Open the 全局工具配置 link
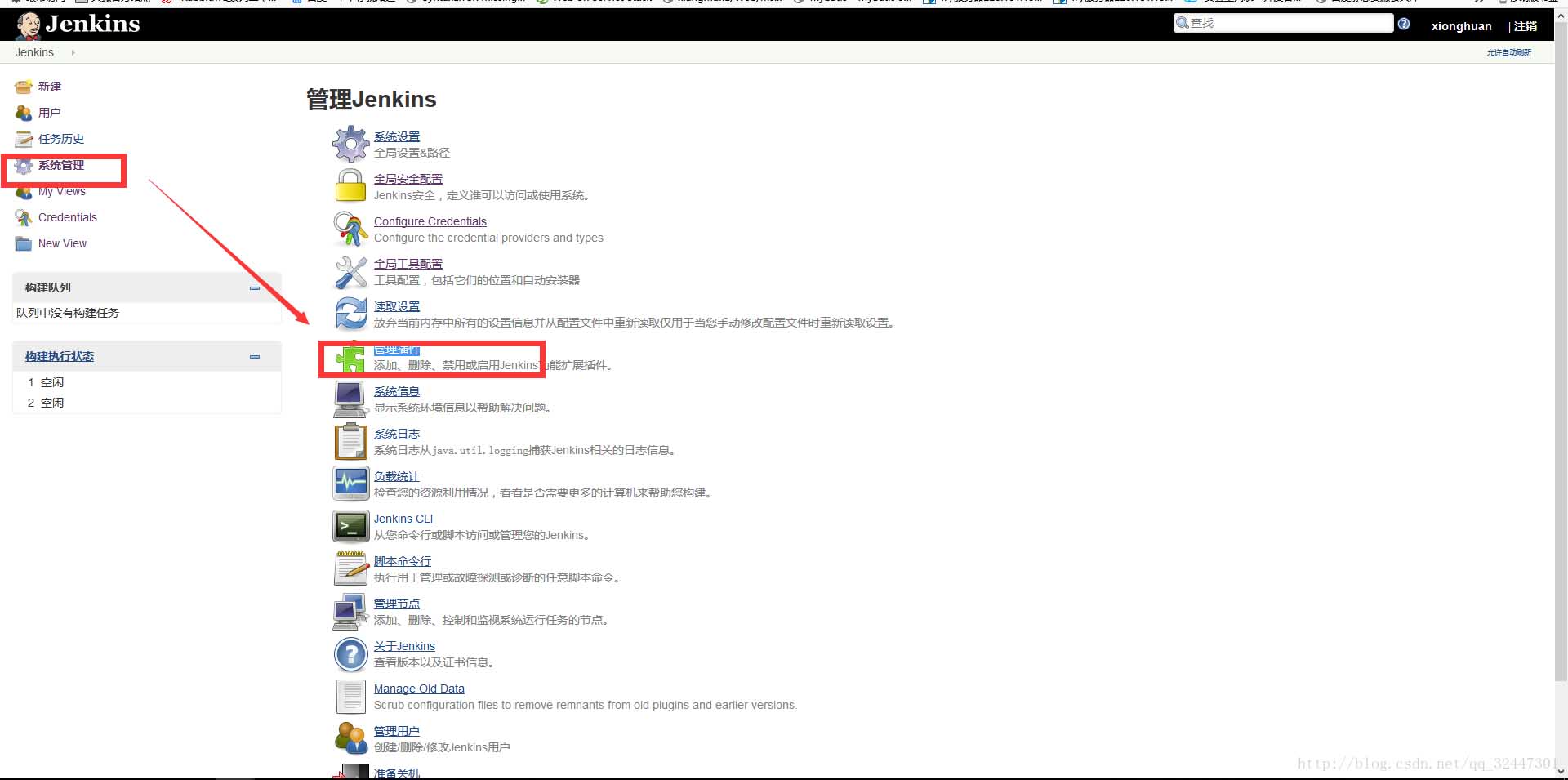This screenshot has width=1568, height=780. coord(408,264)
